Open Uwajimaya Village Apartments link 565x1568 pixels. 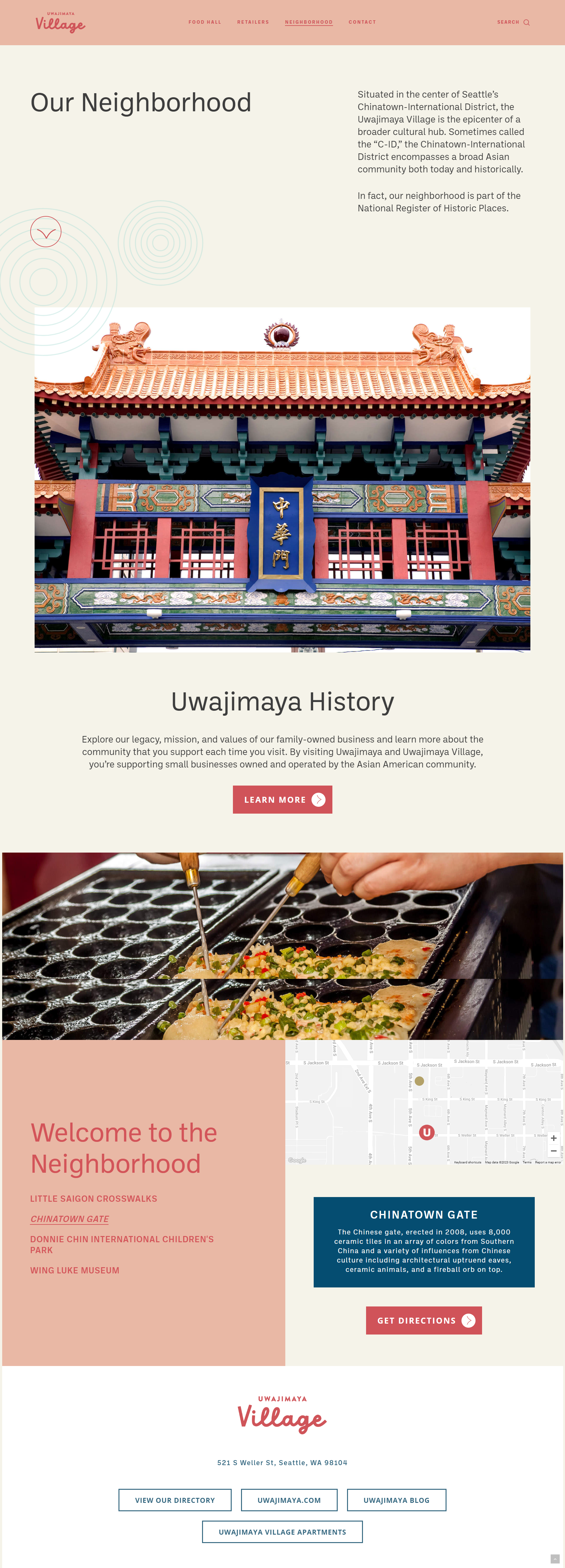pyautogui.click(x=282, y=1532)
